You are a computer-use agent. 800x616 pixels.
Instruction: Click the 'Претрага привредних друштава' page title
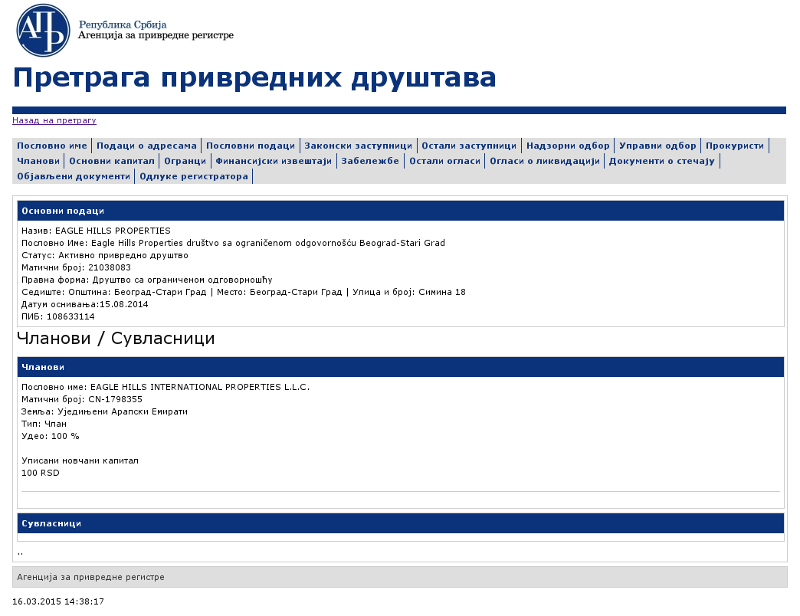(x=254, y=78)
